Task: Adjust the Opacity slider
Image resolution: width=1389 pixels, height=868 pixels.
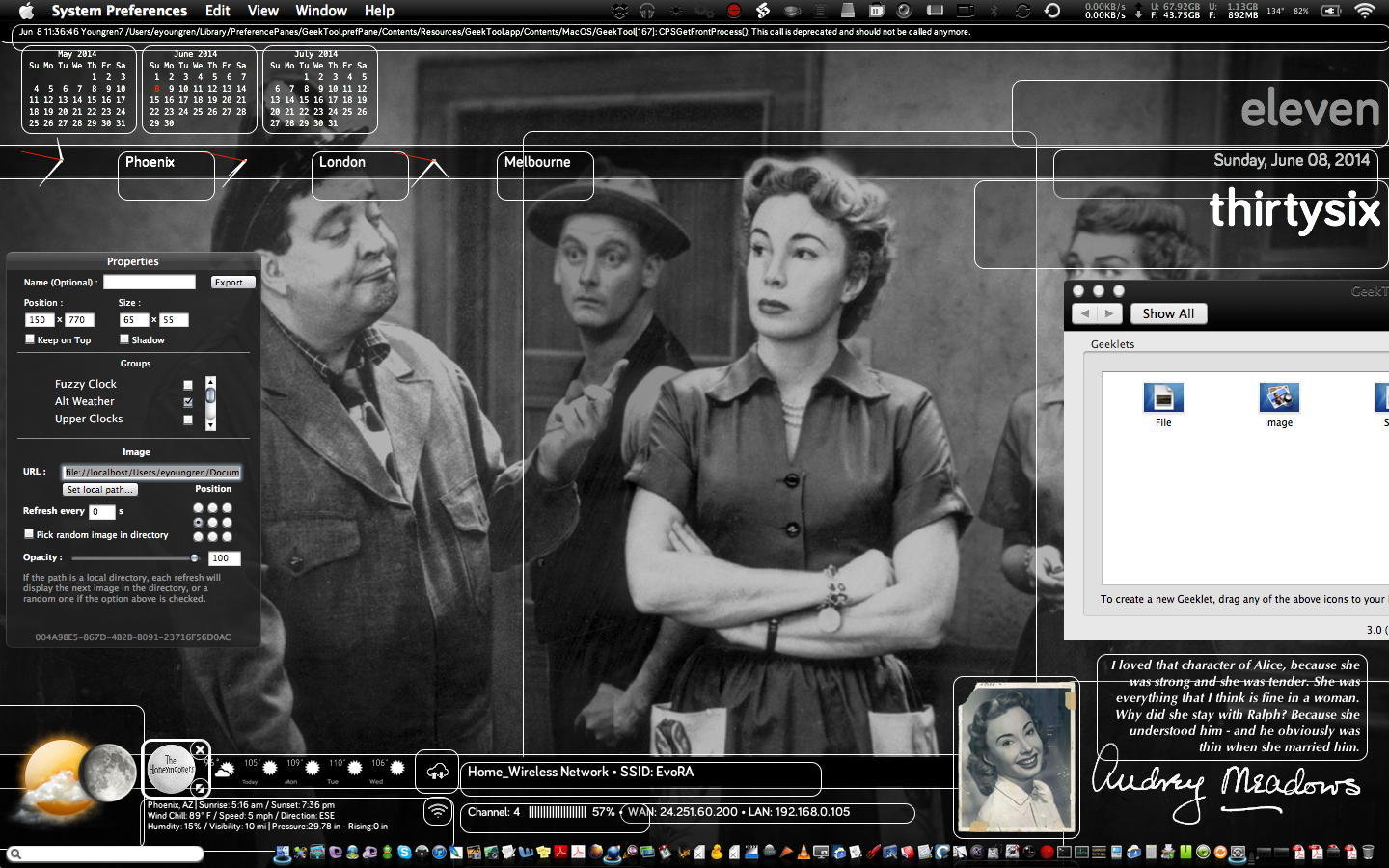Action: pos(135,558)
